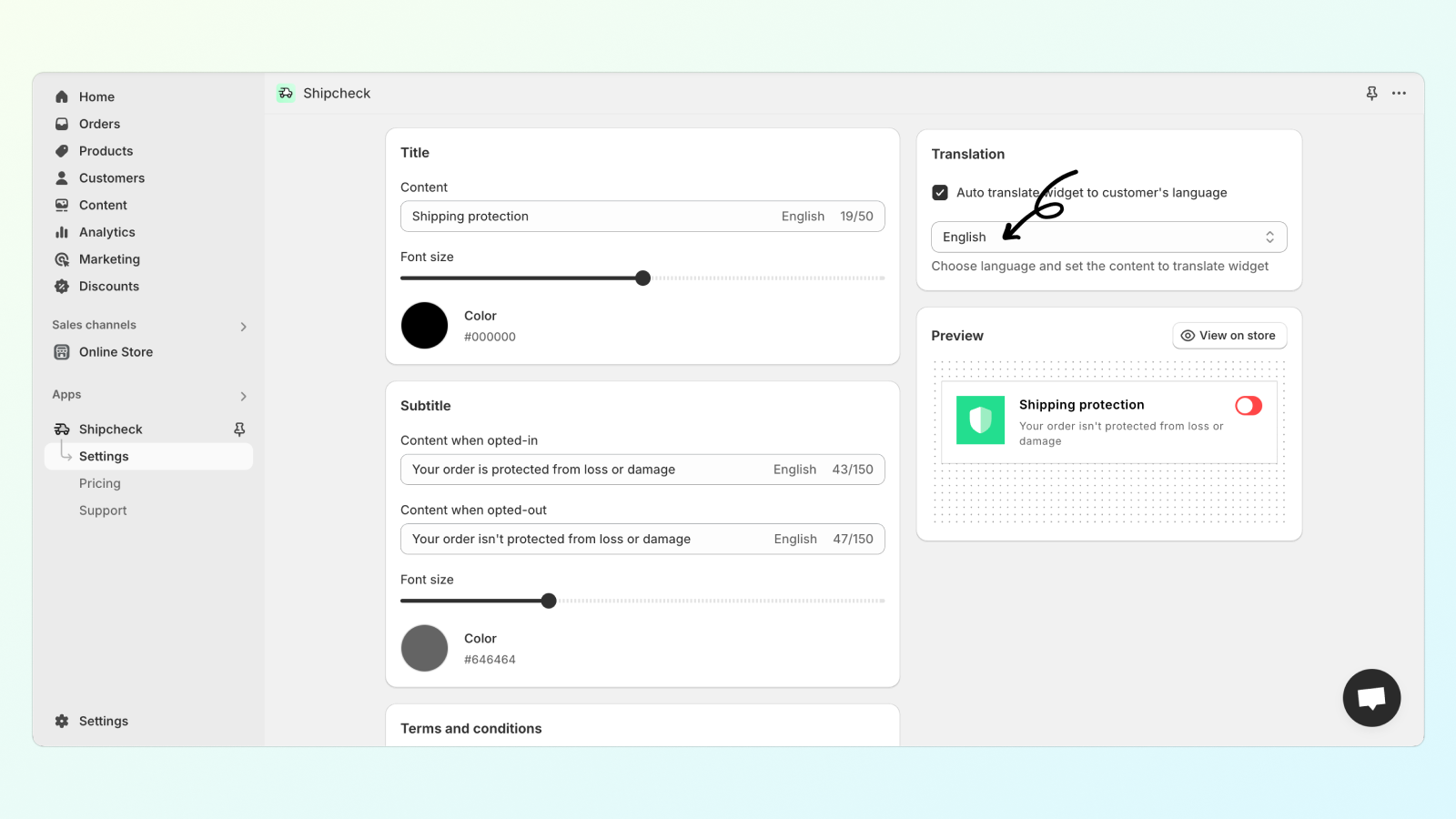Open the black title color swatch
Viewport: 1456px width, 819px height.
(x=424, y=326)
